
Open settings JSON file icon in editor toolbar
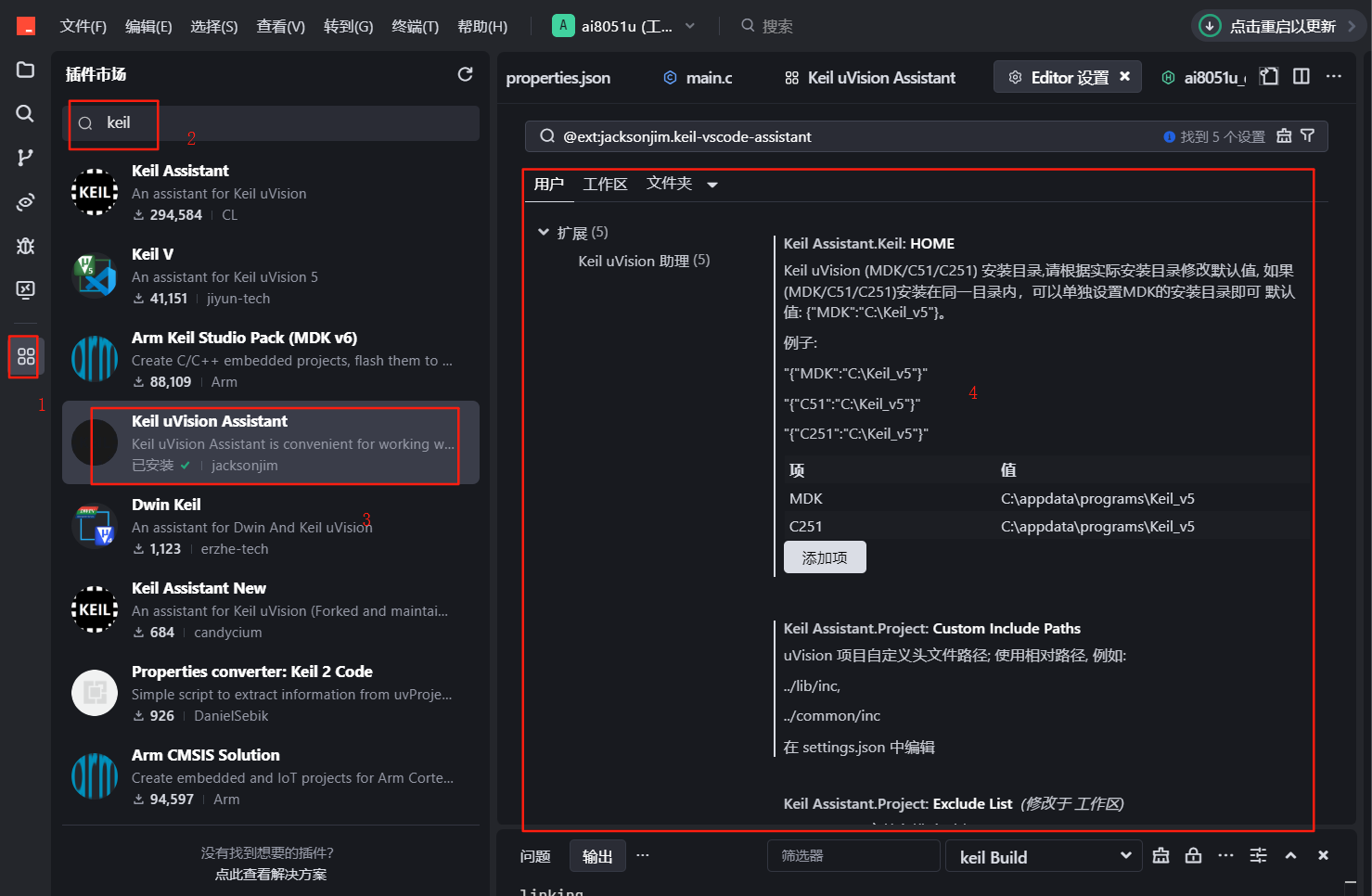(x=1269, y=77)
